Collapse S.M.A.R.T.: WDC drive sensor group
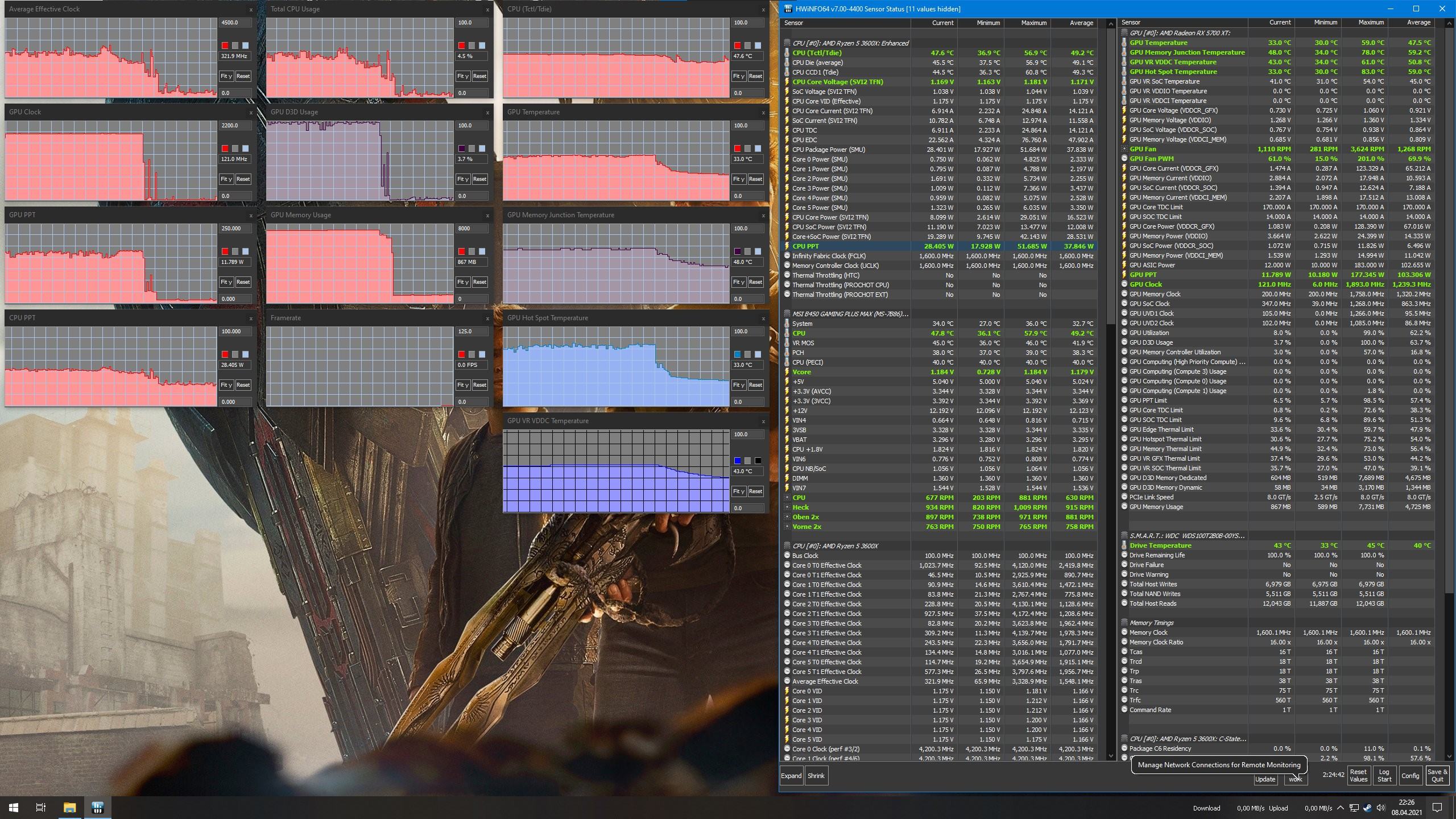Viewport: 1456px width, 819px height. [x=1124, y=536]
